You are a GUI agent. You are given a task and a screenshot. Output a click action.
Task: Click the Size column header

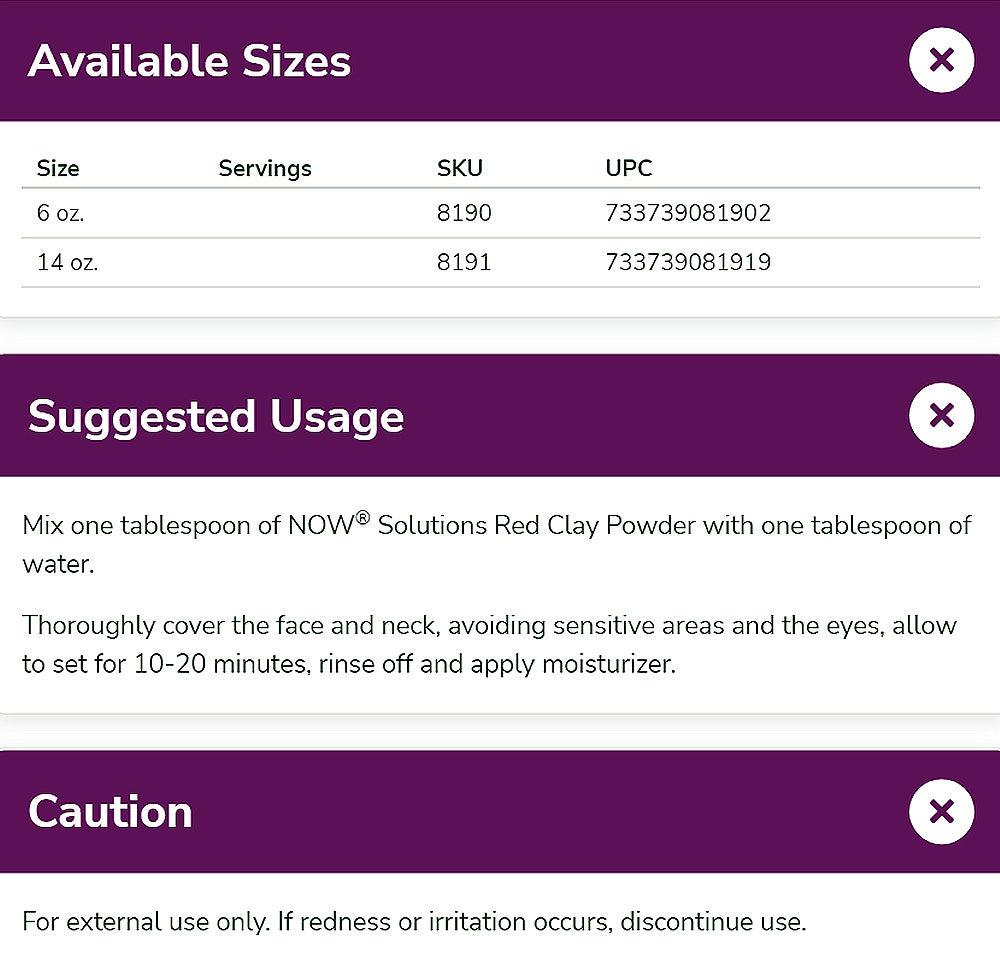(x=58, y=168)
